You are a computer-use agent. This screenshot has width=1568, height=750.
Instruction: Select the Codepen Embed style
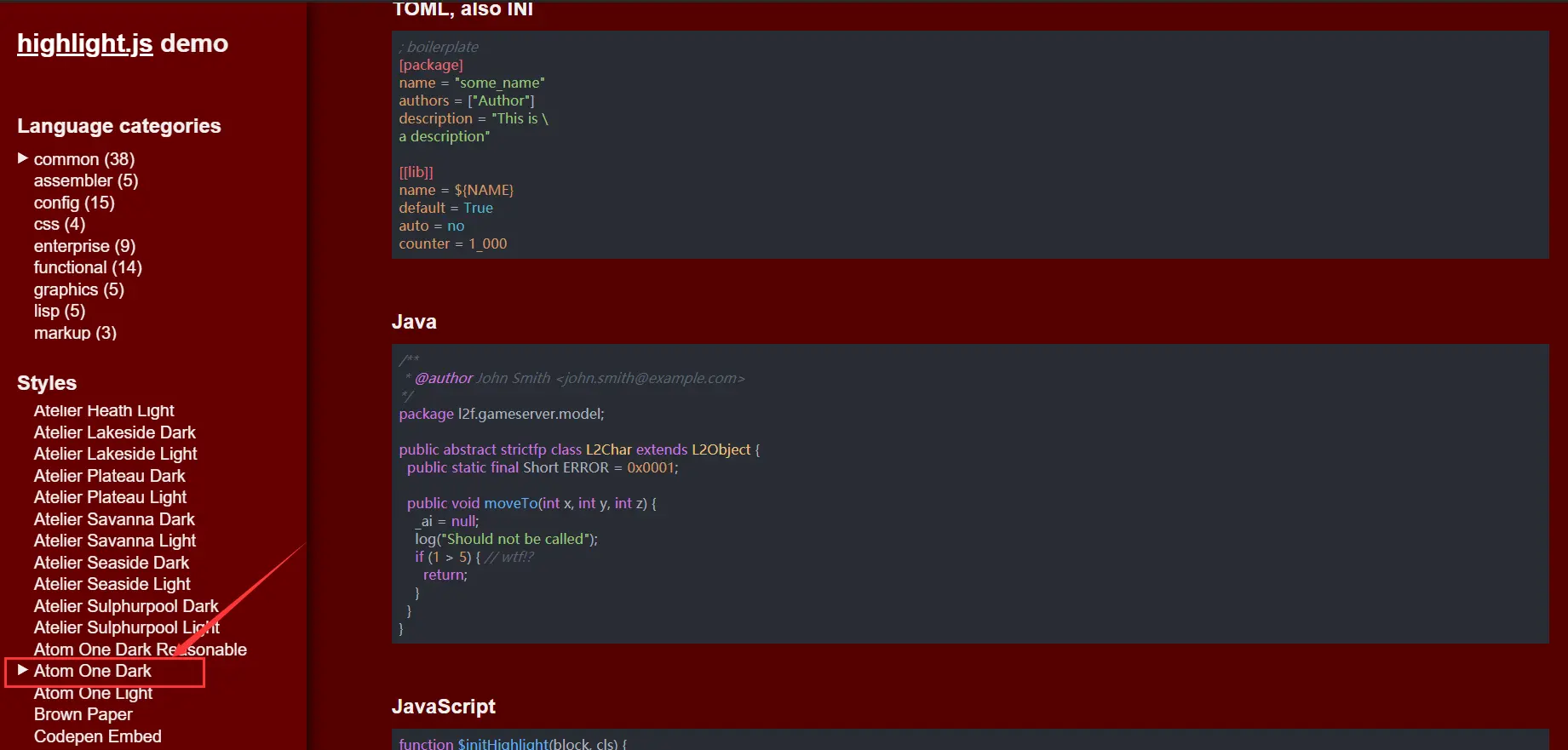(x=98, y=736)
